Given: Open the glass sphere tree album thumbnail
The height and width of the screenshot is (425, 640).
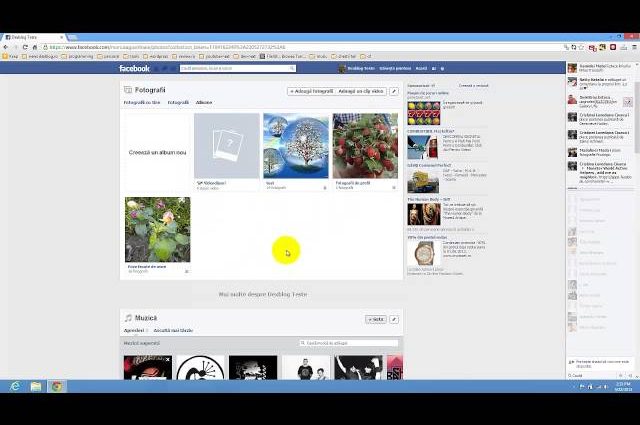Looking at the screenshot, I should click(x=296, y=146).
